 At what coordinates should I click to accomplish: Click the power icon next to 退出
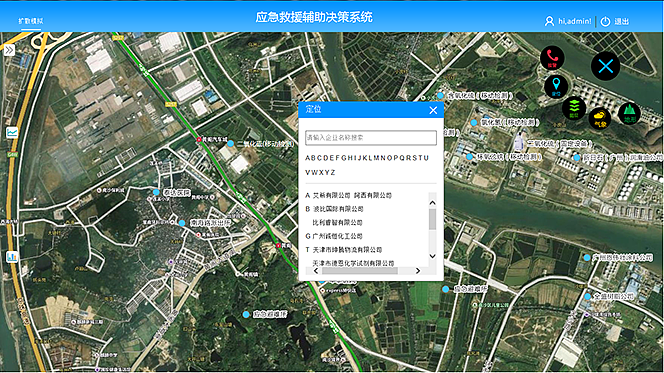point(605,21)
